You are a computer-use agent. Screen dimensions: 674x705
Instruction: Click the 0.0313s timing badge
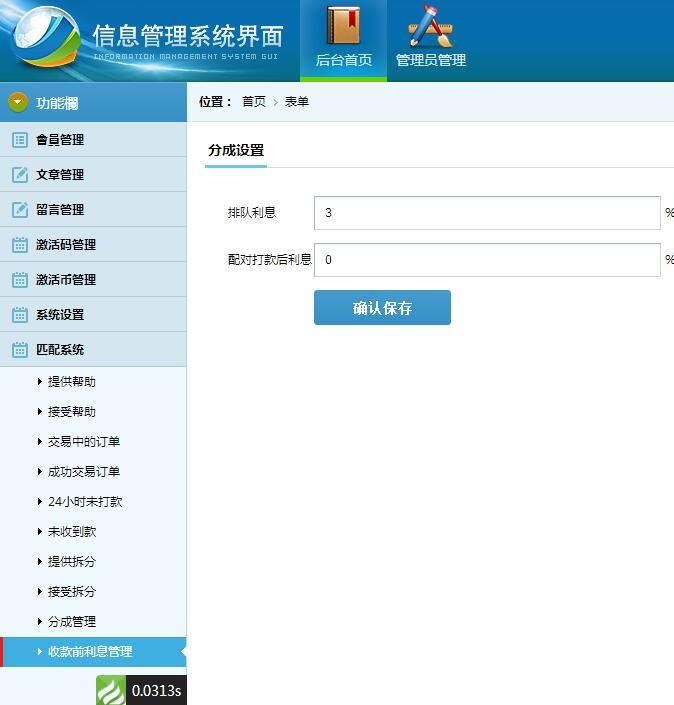[156, 690]
